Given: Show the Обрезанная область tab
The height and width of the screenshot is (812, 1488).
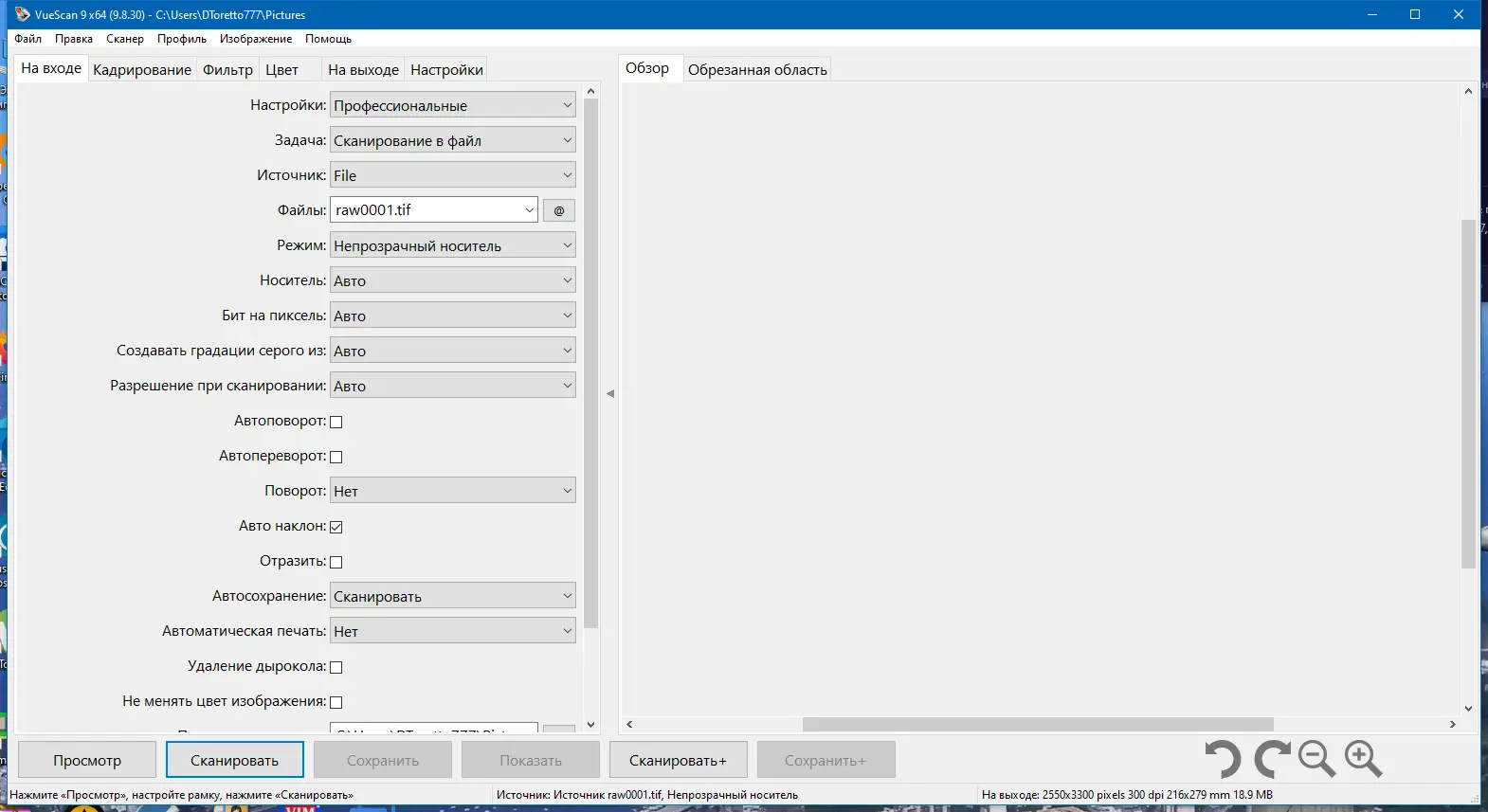Looking at the screenshot, I should (x=757, y=69).
